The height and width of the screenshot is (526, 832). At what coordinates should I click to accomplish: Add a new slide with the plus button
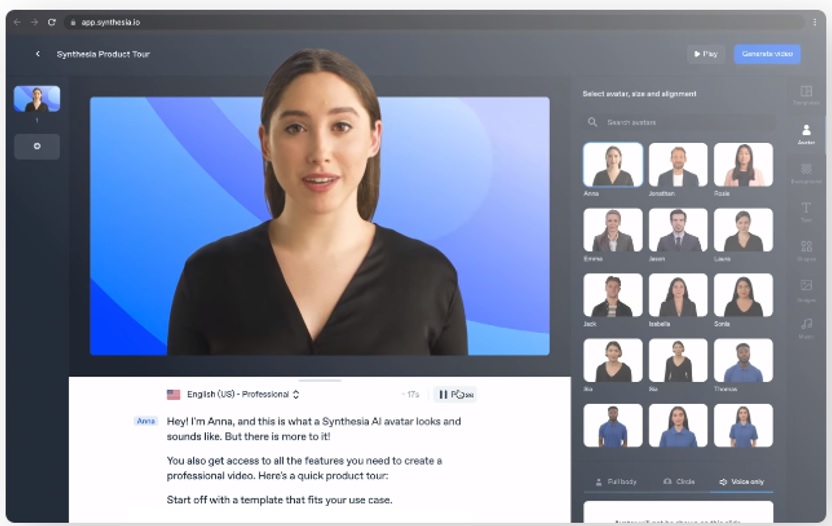[x=37, y=146]
